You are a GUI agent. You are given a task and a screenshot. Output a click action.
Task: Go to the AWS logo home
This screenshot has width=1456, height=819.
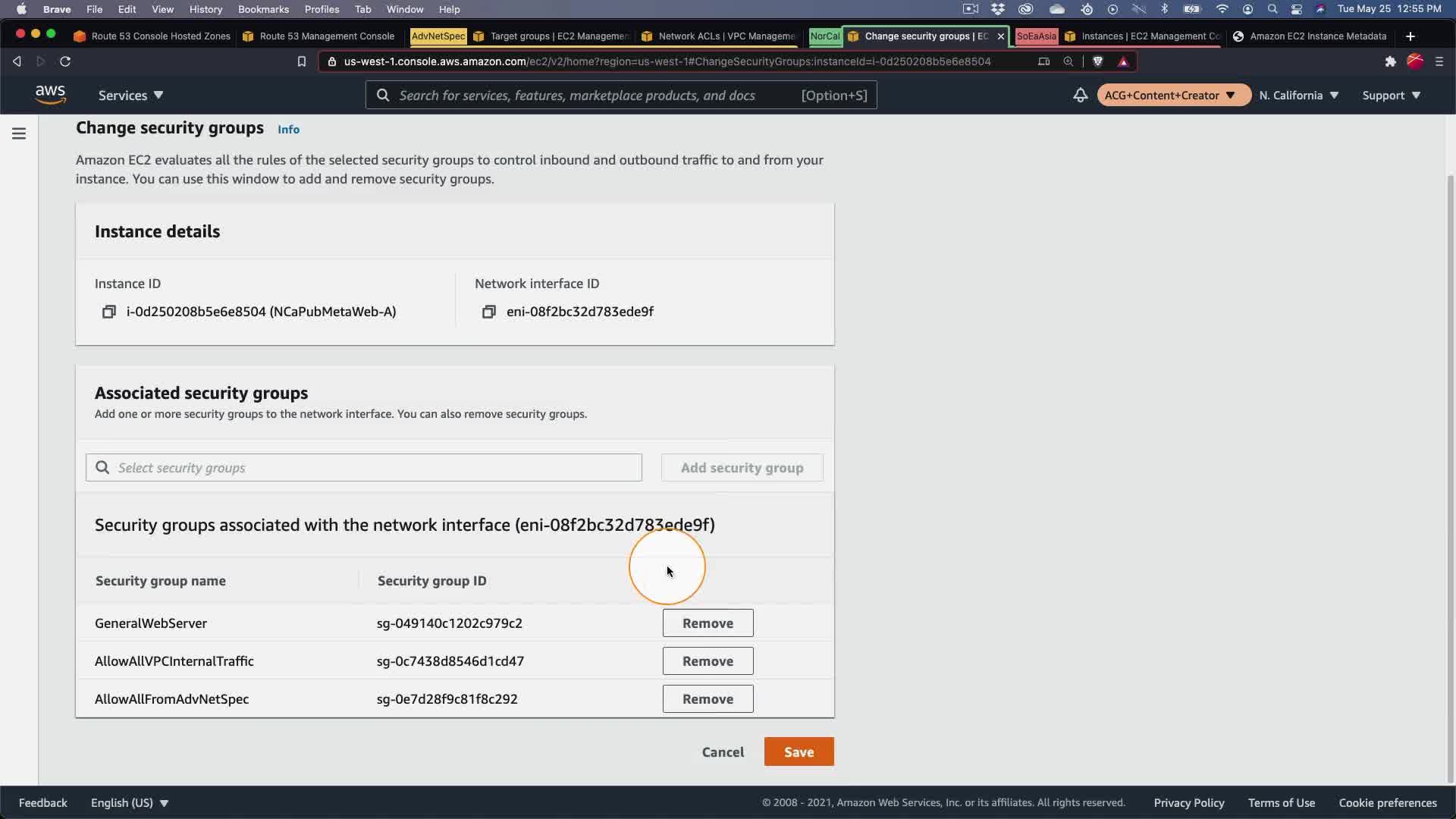point(50,95)
